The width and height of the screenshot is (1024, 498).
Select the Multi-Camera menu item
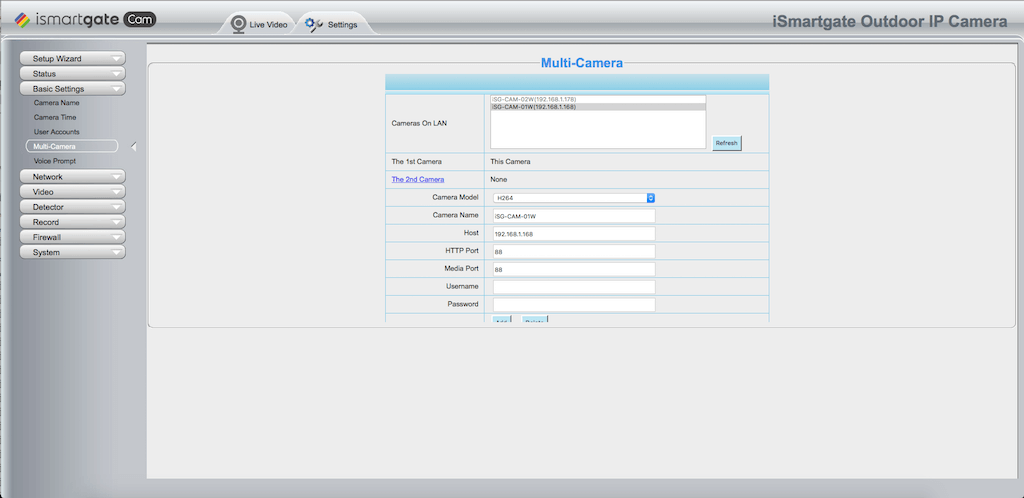[x=72, y=146]
